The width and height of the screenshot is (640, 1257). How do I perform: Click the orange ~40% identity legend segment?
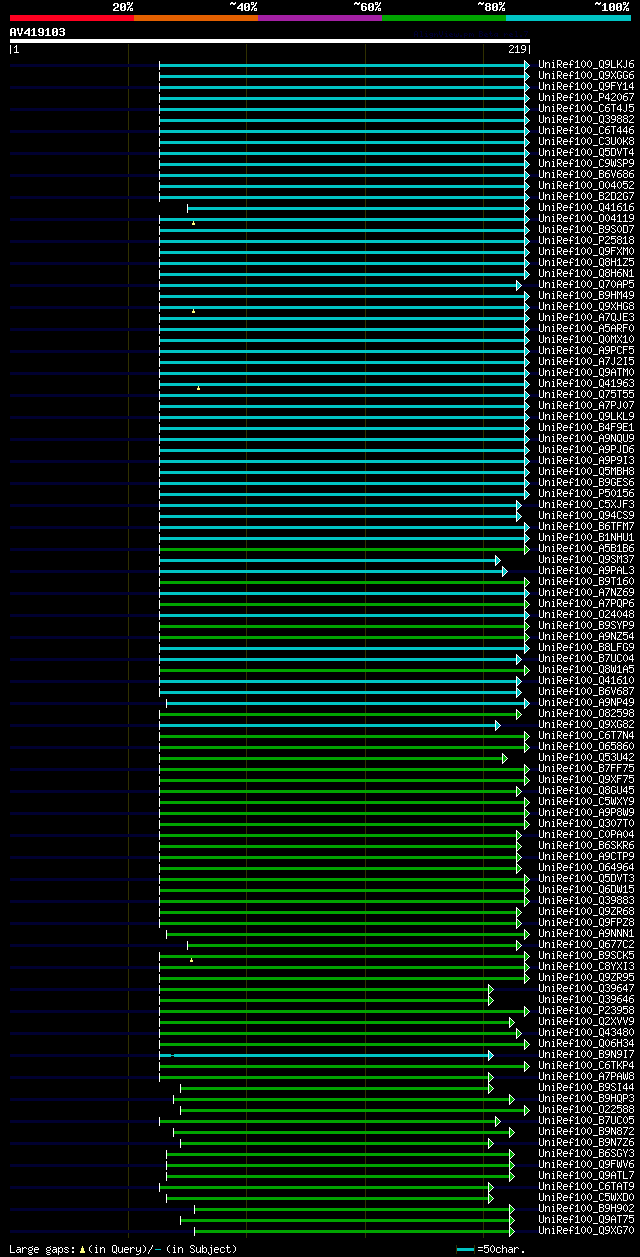[x=196, y=18]
